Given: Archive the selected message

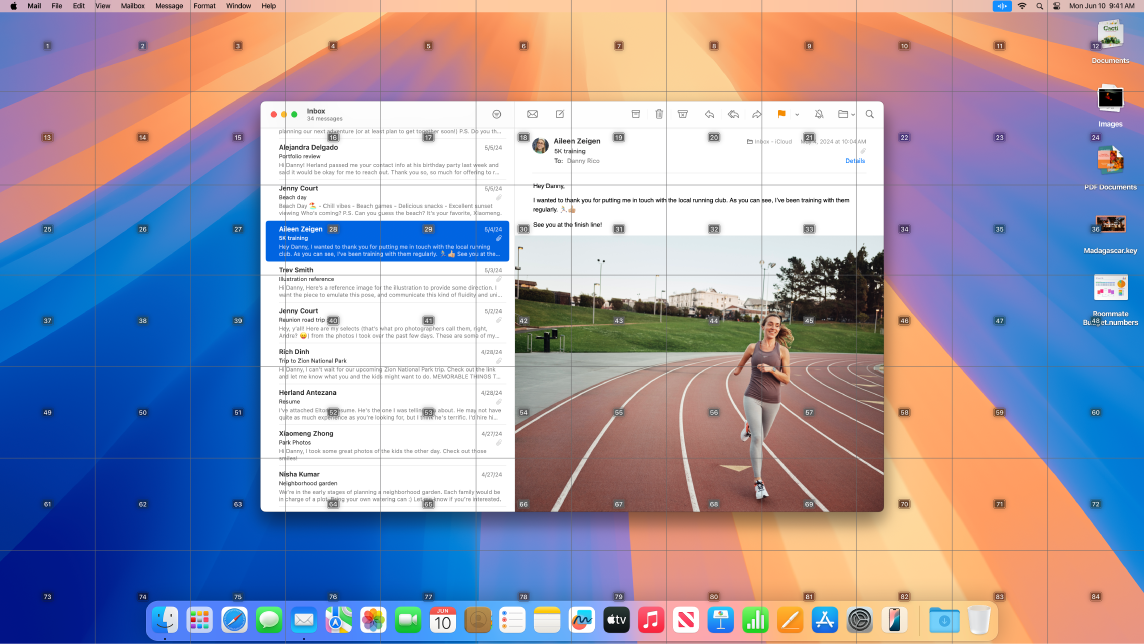Looking at the screenshot, I should click(x=636, y=114).
